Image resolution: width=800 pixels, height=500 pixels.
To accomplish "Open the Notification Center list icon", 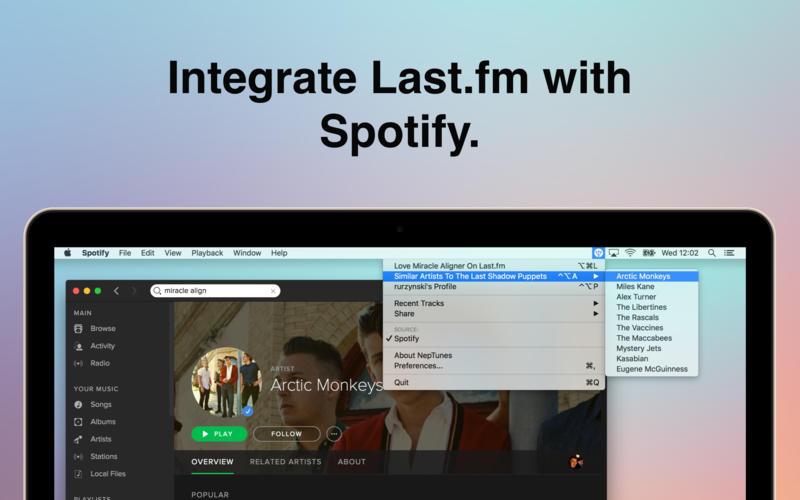I will click(x=730, y=253).
